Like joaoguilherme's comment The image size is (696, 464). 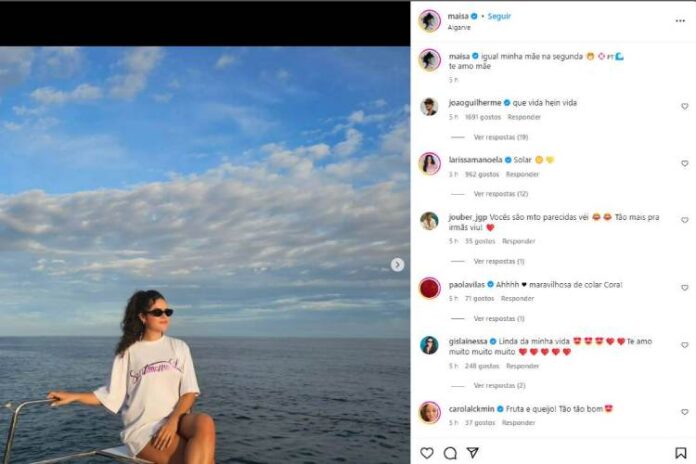(685, 106)
